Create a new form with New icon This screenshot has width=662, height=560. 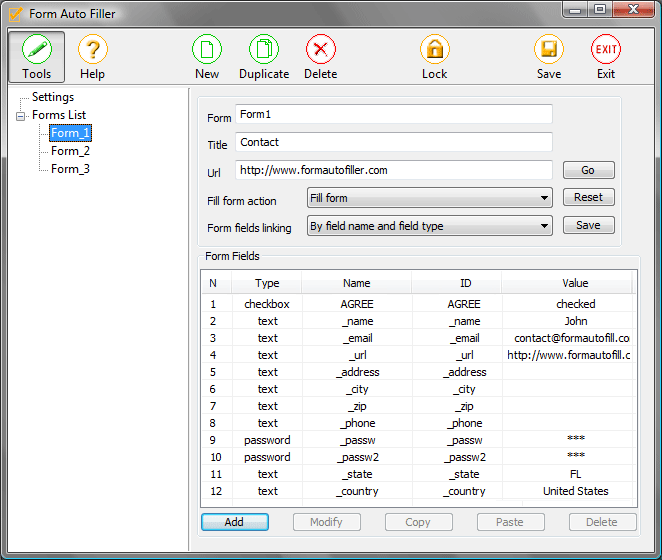207,57
